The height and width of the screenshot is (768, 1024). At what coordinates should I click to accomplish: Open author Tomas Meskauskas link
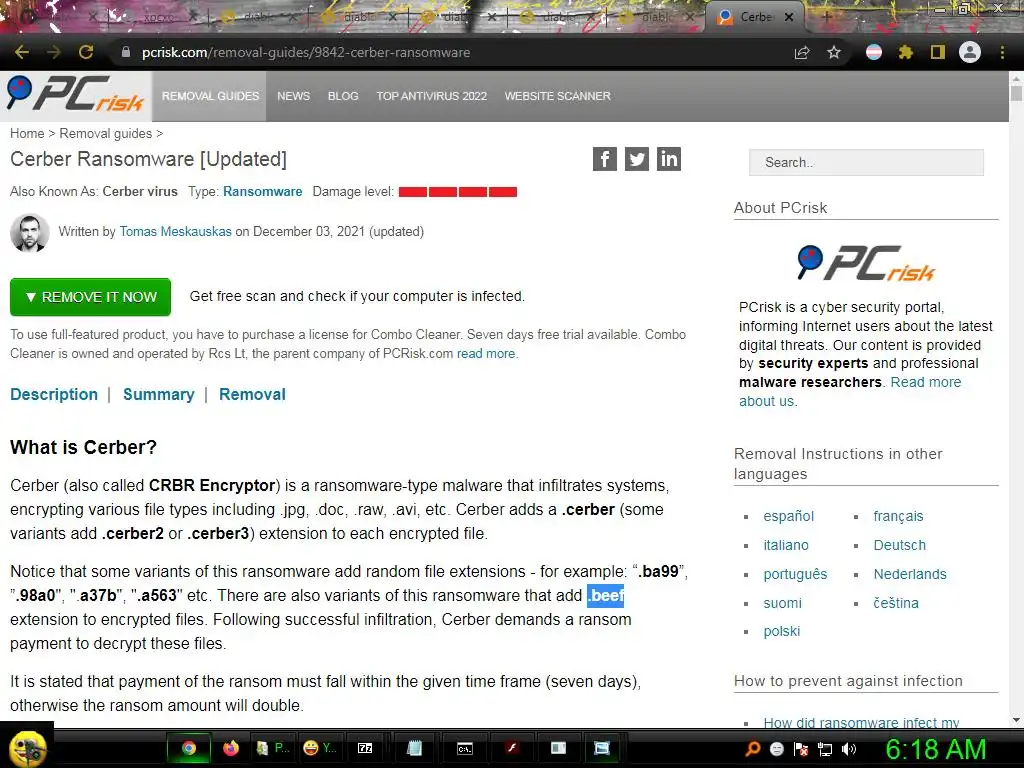pos(176,231)
